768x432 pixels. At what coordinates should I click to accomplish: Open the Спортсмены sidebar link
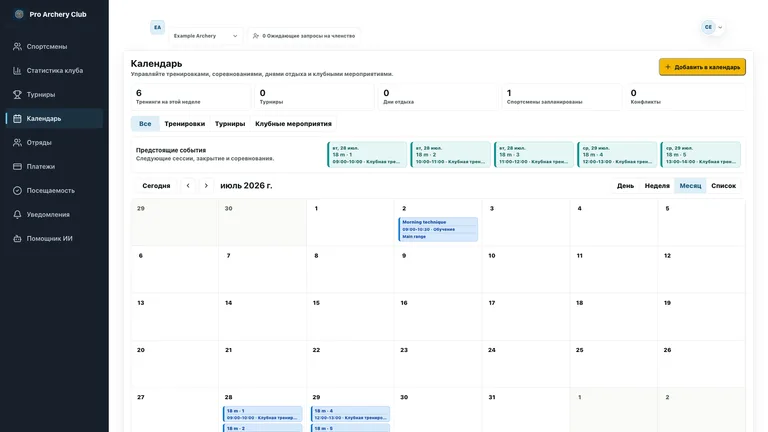pyautogui.click(x=54, y=47)
